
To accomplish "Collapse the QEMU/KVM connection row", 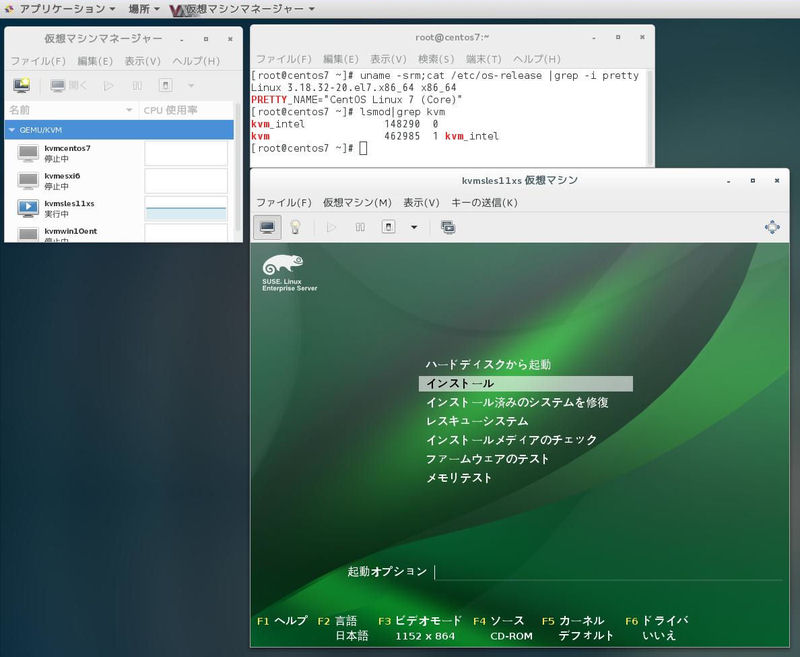I will (x=12, y=130).
